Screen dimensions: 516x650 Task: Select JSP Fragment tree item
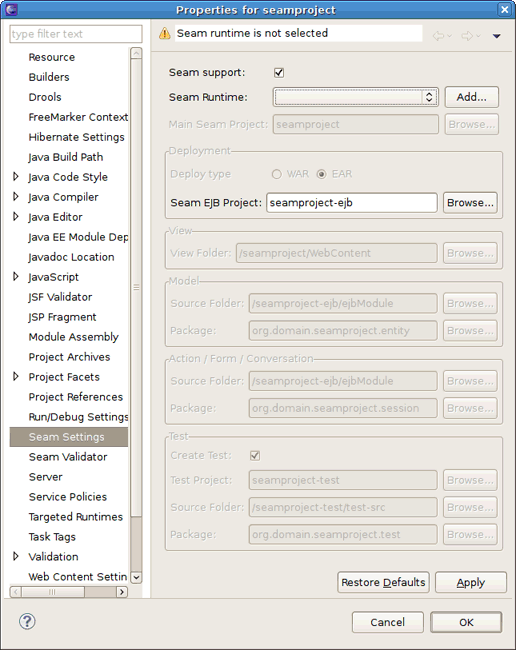click(62, 317)
